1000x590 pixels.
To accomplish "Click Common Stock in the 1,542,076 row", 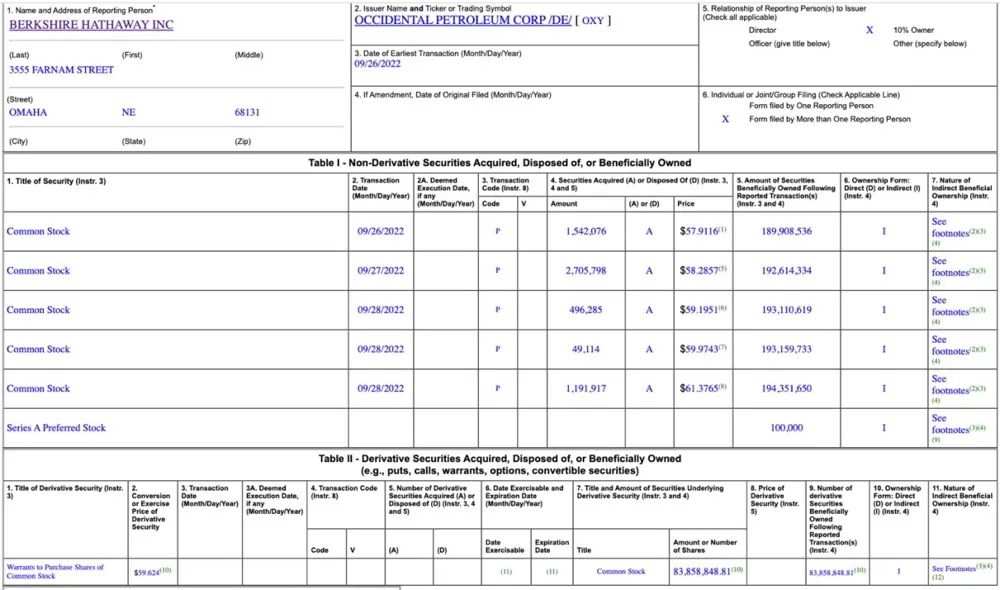I will coord(38,232).
